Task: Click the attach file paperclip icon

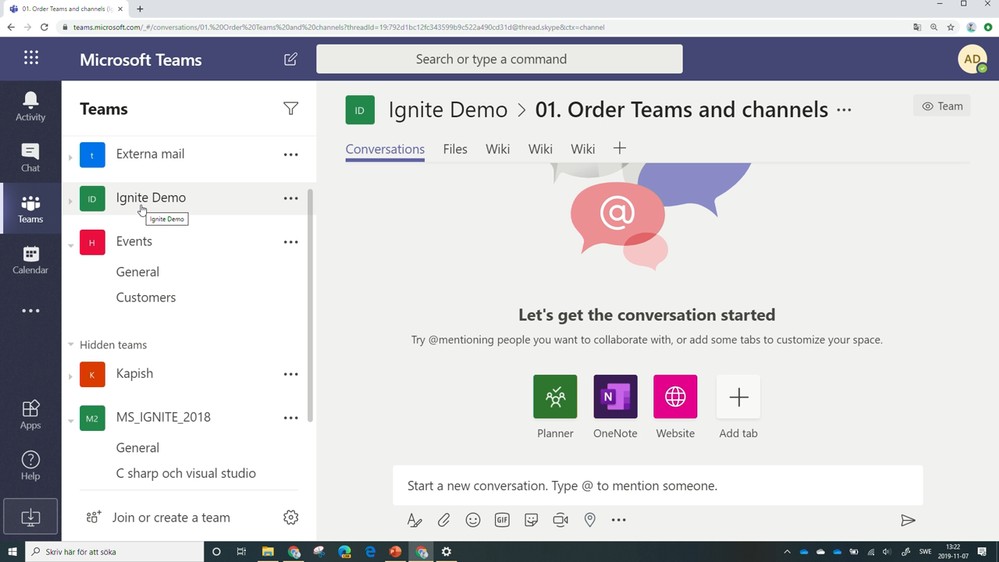Action: pos(444,520)
